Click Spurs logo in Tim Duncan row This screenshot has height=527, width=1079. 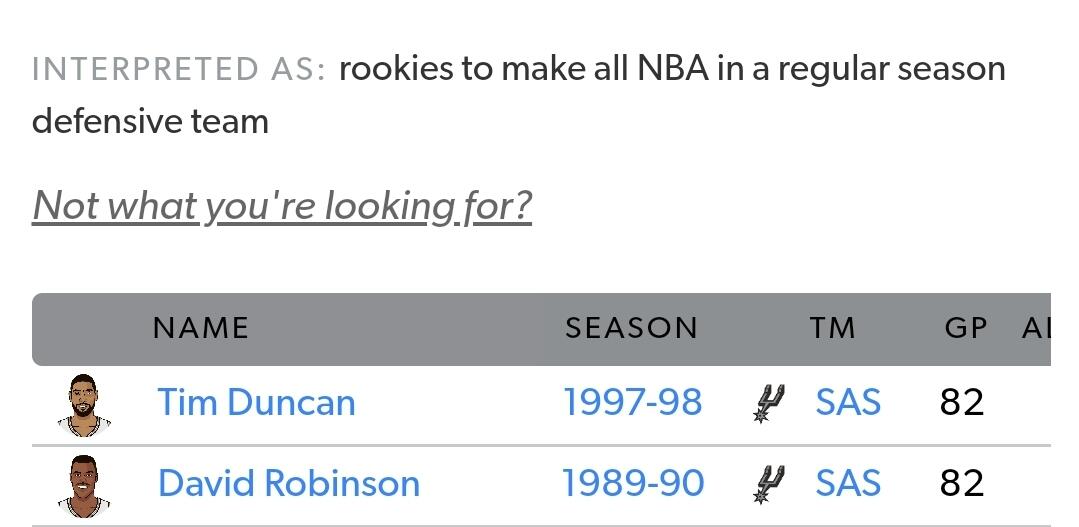769,403
